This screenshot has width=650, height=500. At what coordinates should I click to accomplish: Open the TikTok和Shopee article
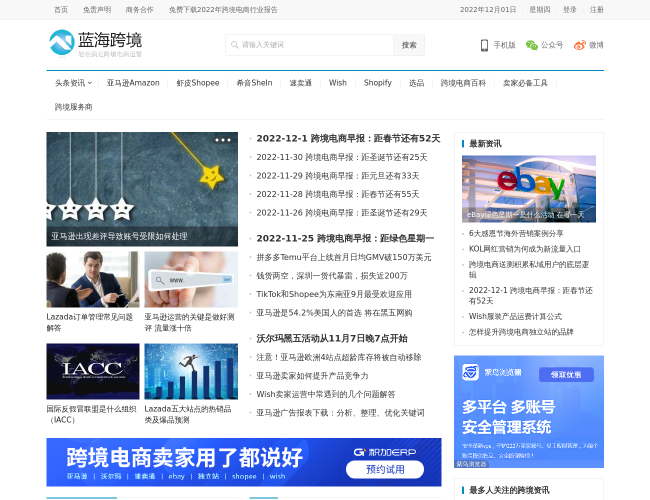tap(334, 294)
